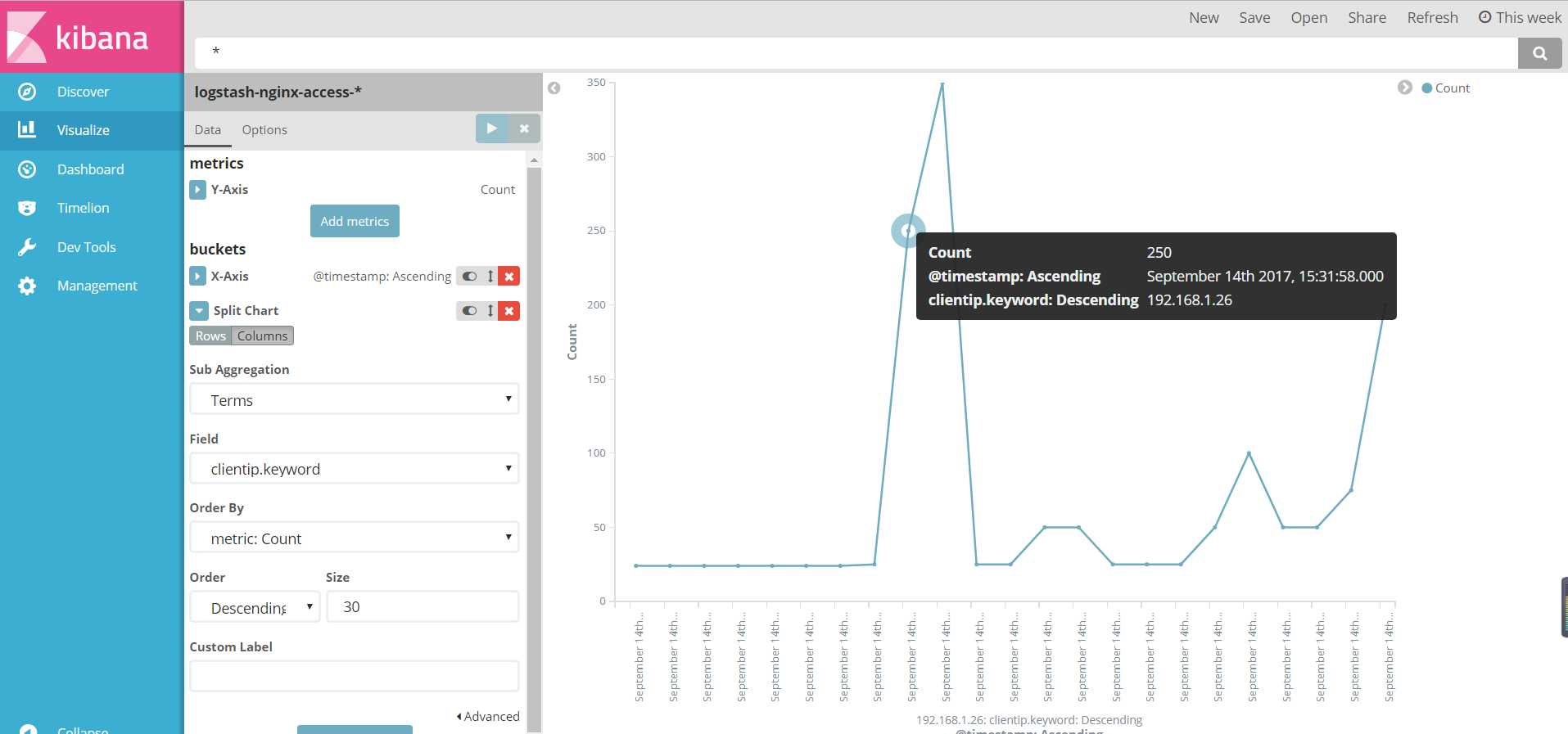
Task: Open the Sub Aggregation Terms dropdown
Action: point(355,399)
